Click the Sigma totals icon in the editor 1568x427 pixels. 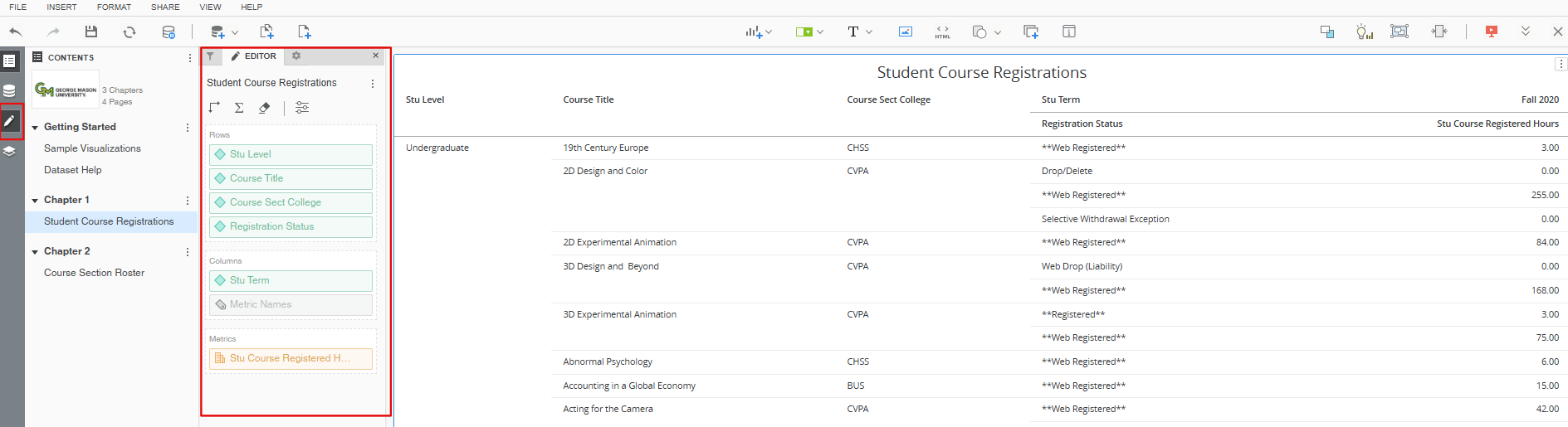pyautogui.click(x=239, y=108)
